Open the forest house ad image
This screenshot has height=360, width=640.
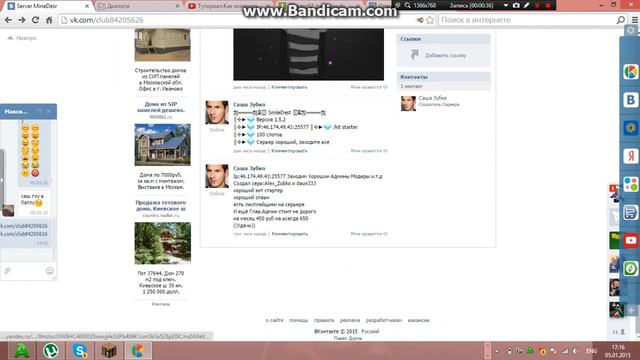(162, 243)
